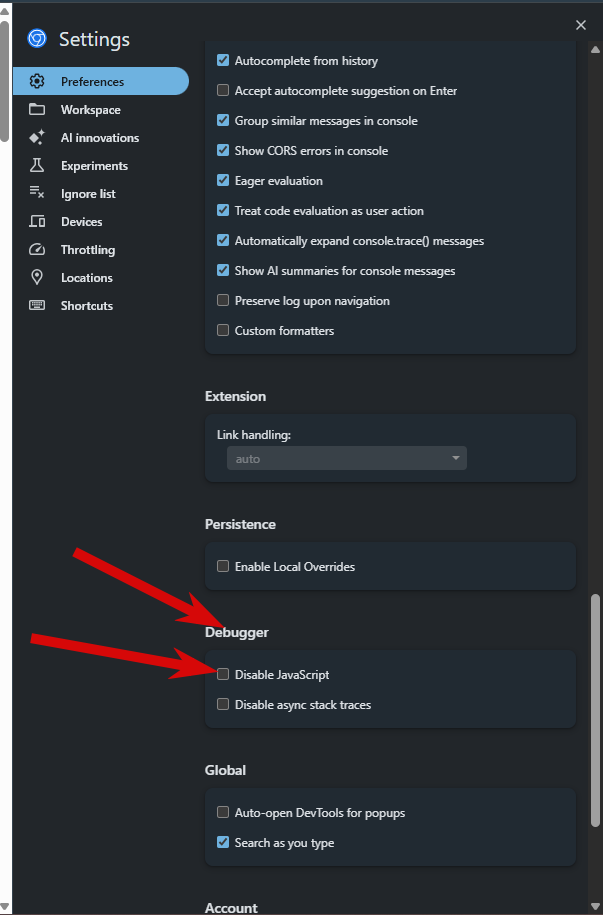Screen dimensions: 603x915
Task: Open the Link handling dropdown
Action: point(346,459)
